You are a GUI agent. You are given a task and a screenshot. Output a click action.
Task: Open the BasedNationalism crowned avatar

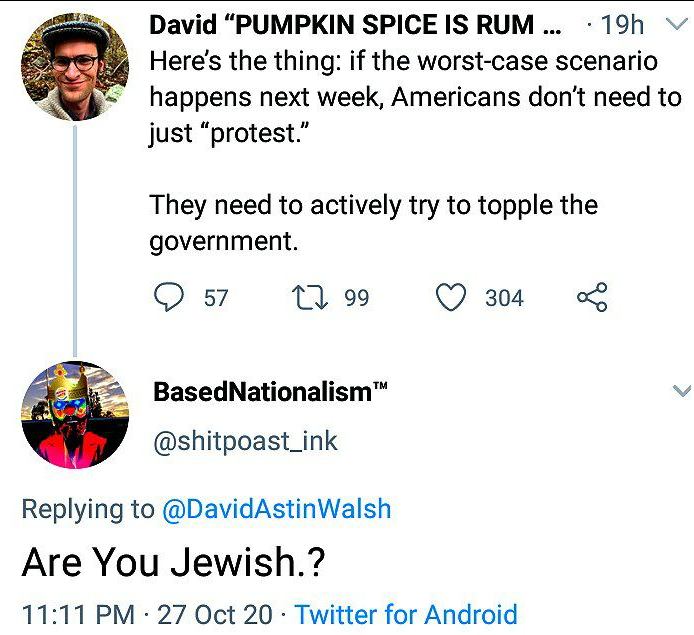coord(75,414)
